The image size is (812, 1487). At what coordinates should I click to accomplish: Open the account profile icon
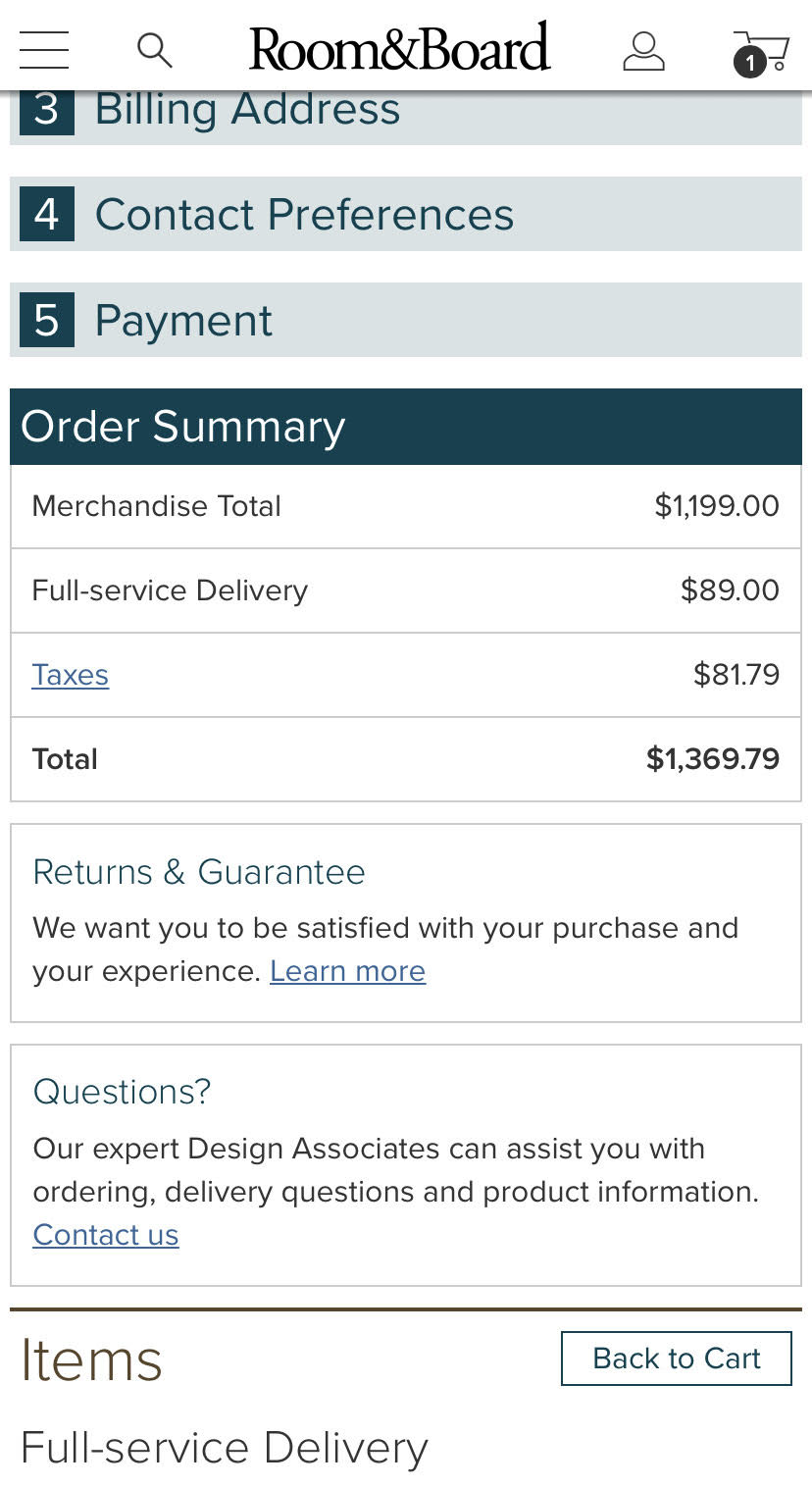coord(643,50)
